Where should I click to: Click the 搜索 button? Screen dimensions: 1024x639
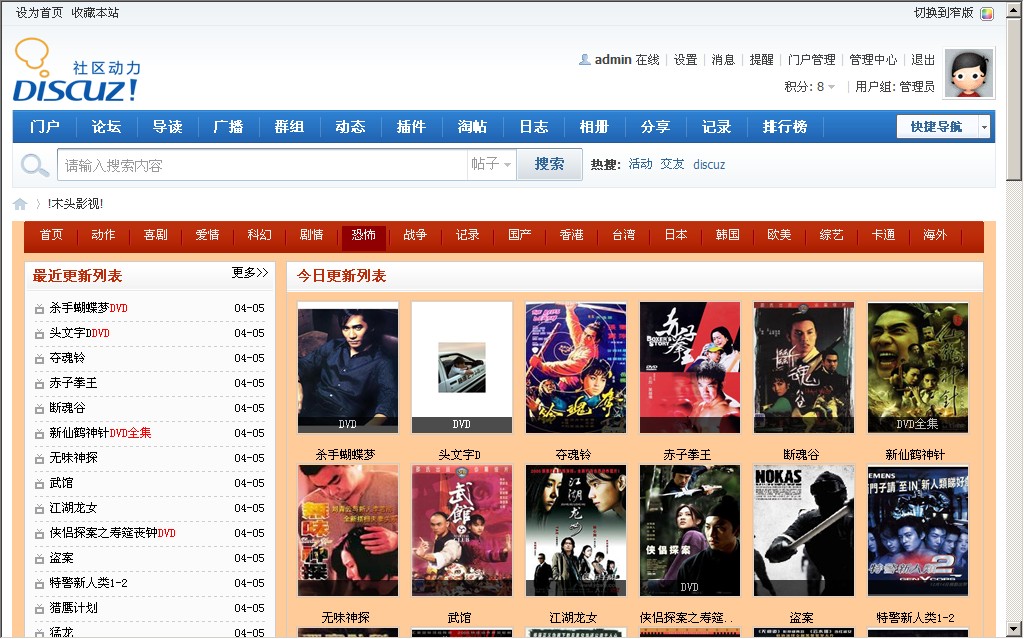click(549, 164)
